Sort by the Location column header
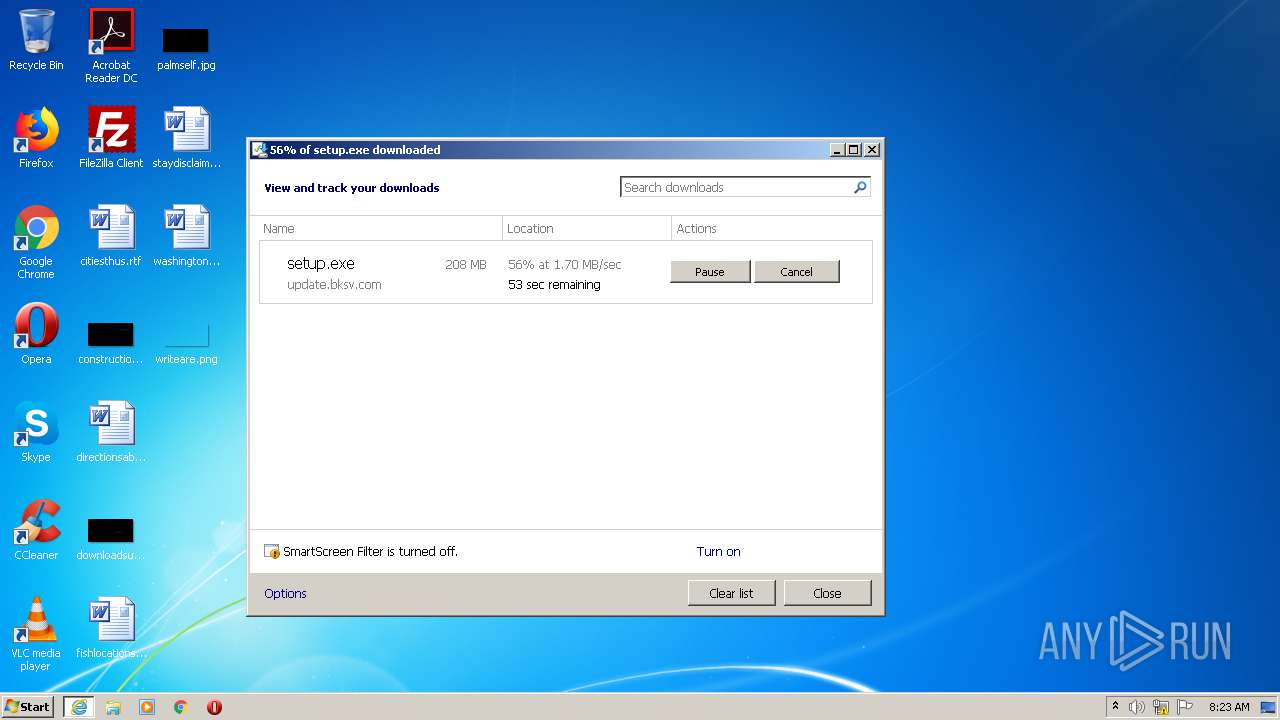 (587, 229)
